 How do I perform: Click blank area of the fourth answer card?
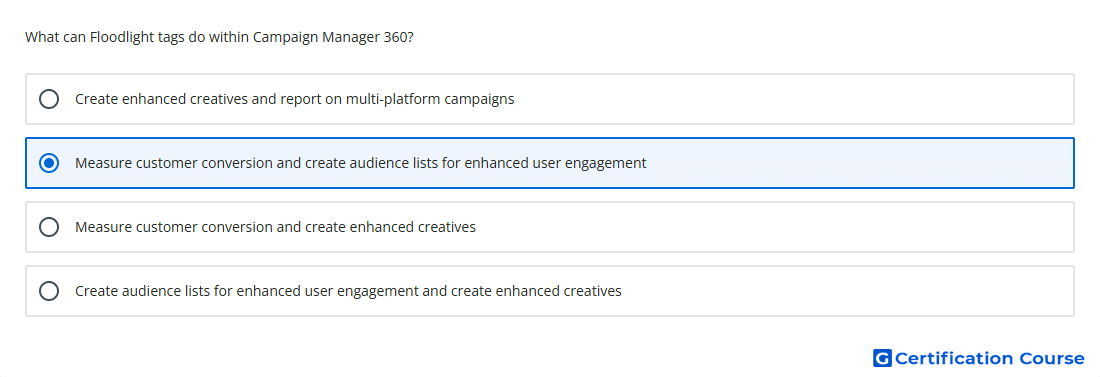click(842, 291)
